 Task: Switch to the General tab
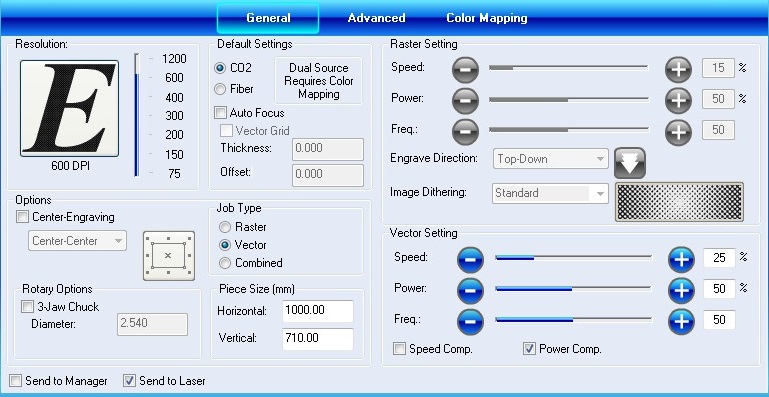point(268,18)
